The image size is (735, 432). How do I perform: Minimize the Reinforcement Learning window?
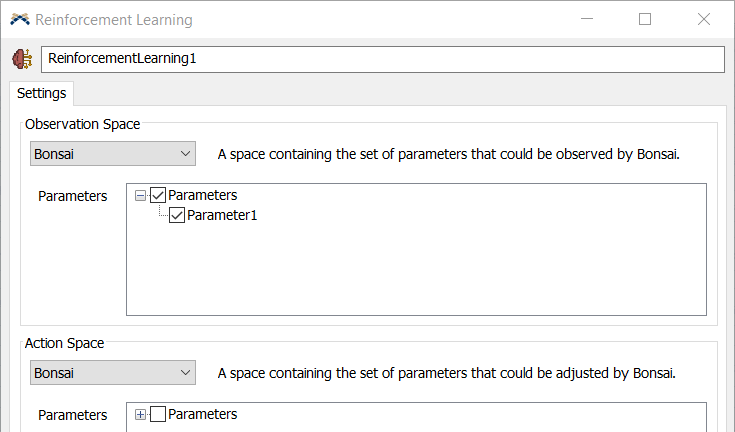587,19
